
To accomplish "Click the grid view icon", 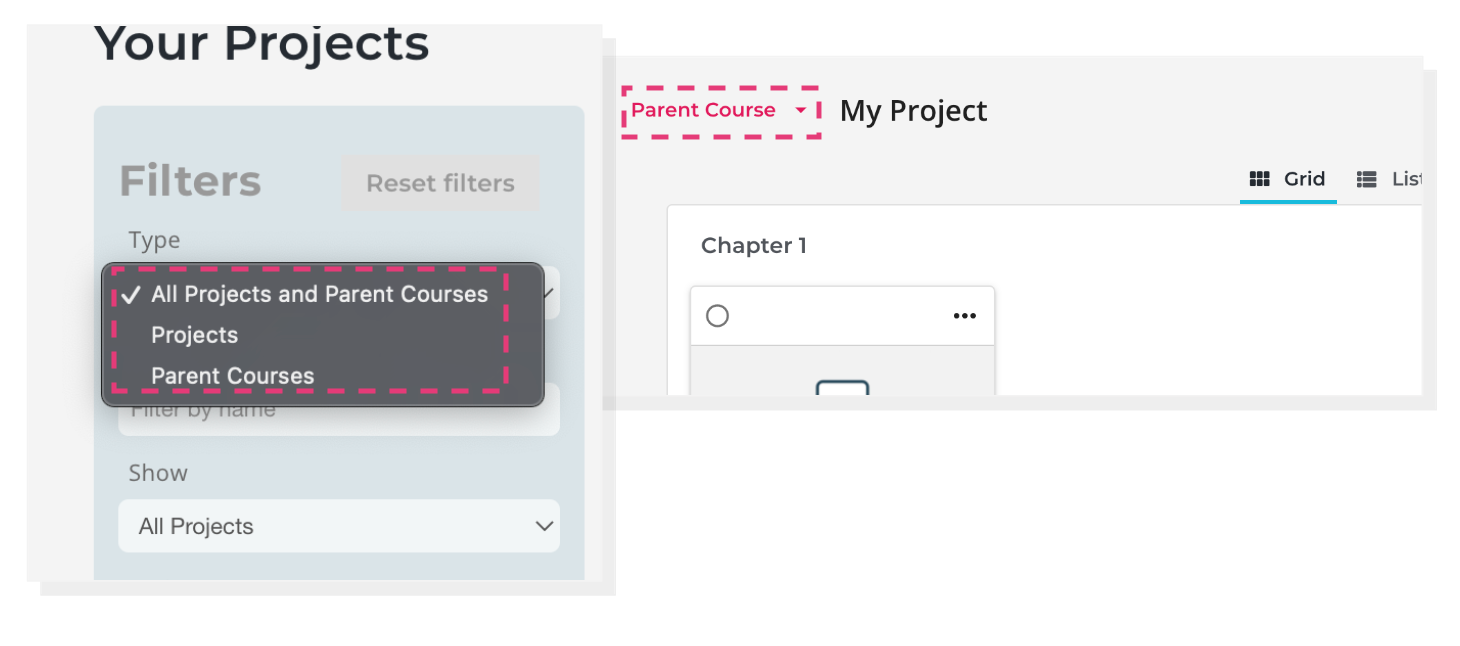I will (1260, 179).
